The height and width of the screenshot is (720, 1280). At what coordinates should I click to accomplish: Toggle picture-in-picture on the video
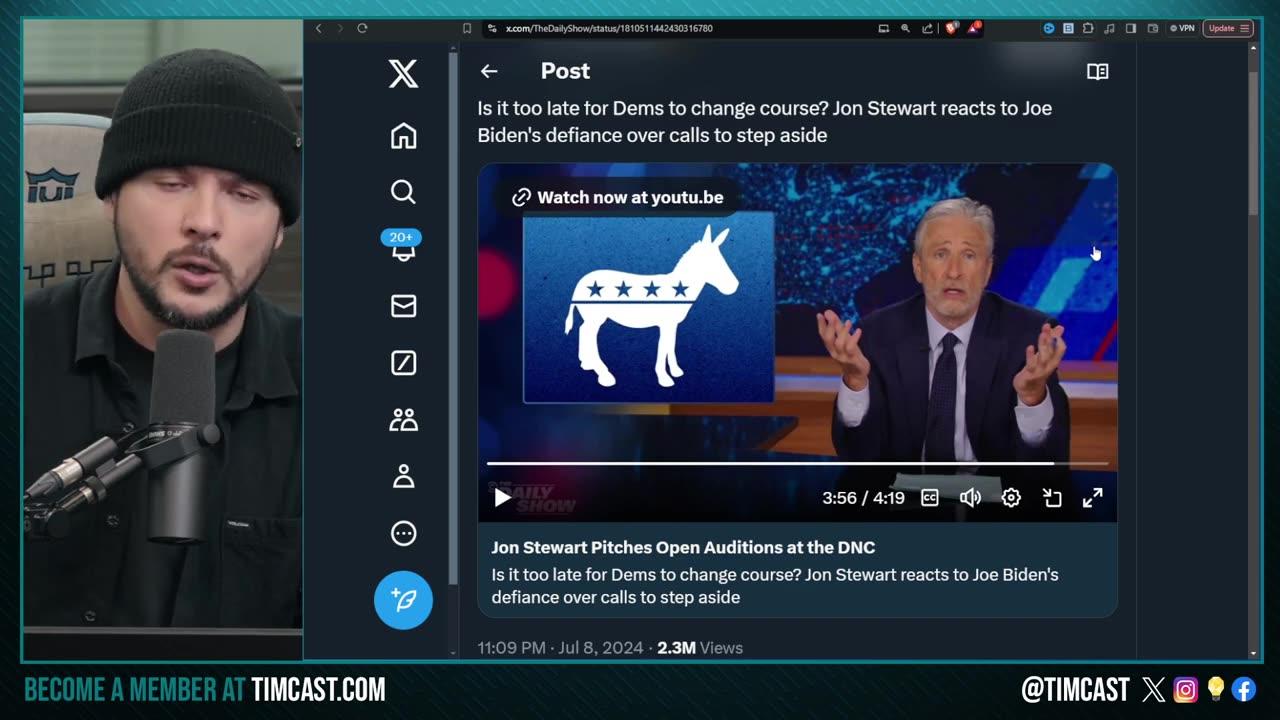[1052, 497]
